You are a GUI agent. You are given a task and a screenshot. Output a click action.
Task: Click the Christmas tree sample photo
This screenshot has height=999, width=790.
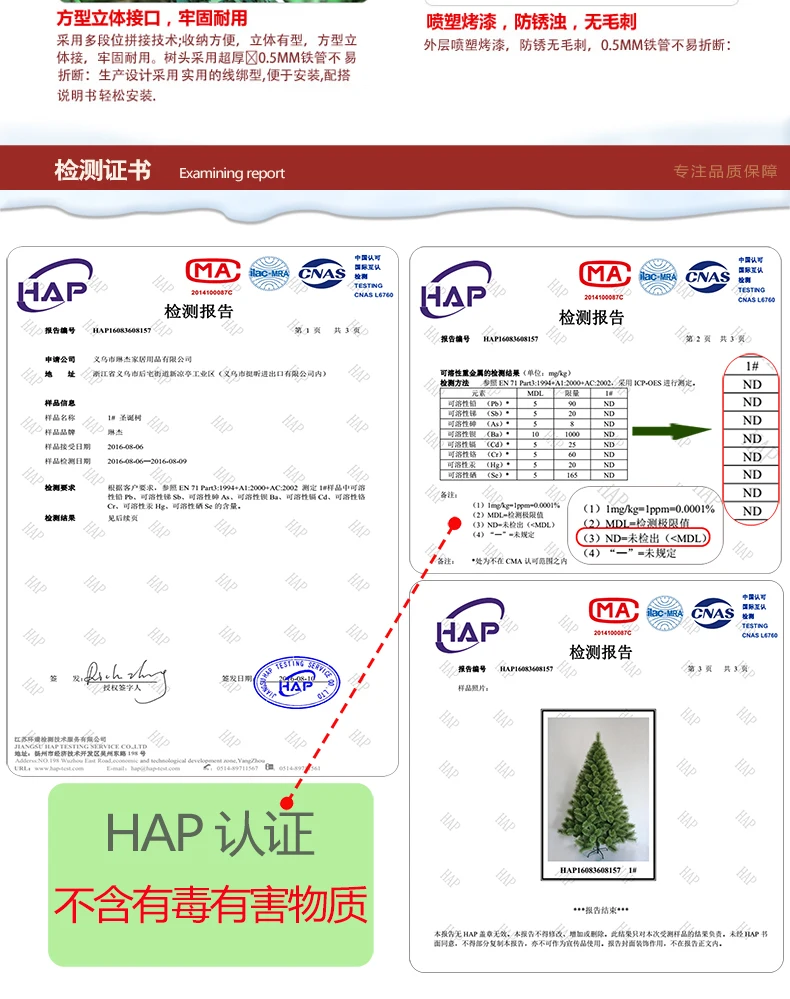pyautogui.click(x=598, y=789)
